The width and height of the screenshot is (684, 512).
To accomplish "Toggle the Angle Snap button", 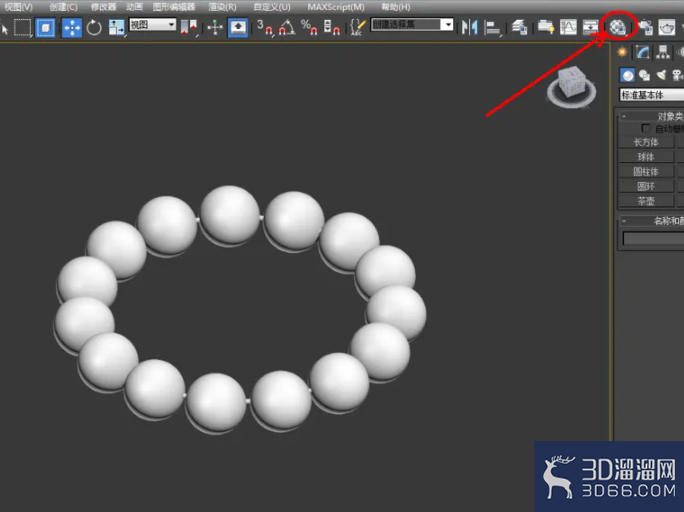I will (287, 27).
